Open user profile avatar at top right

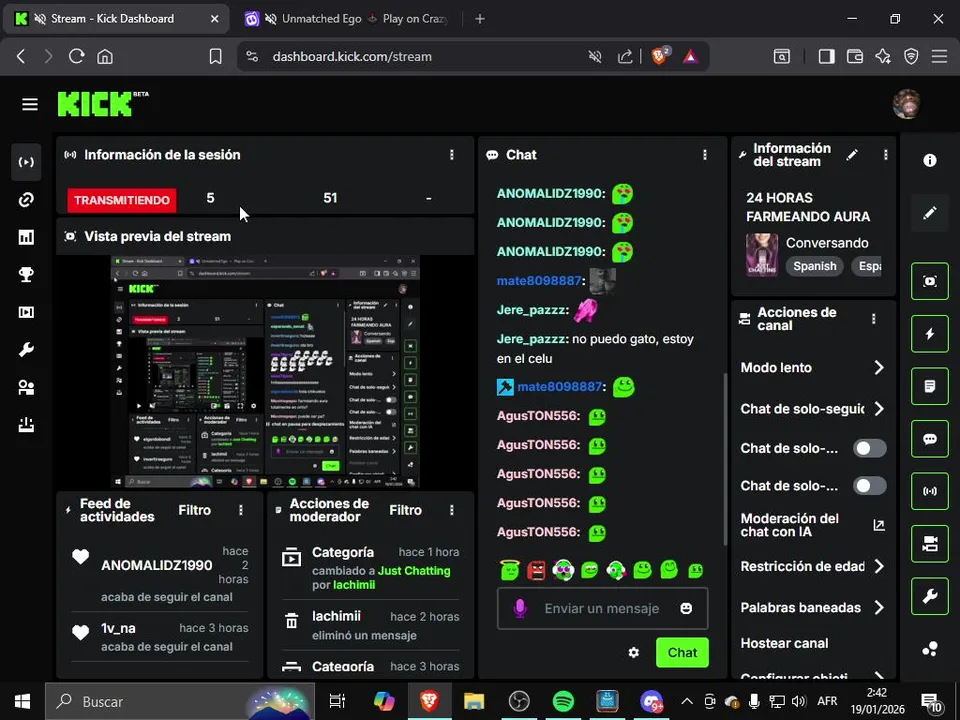[x=907, y=104]
